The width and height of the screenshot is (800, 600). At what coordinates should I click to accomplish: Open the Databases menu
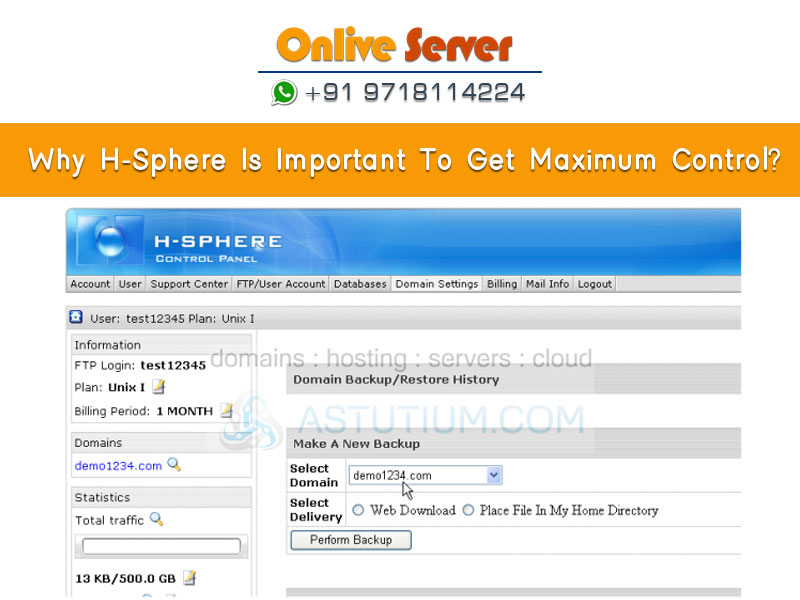360,284
